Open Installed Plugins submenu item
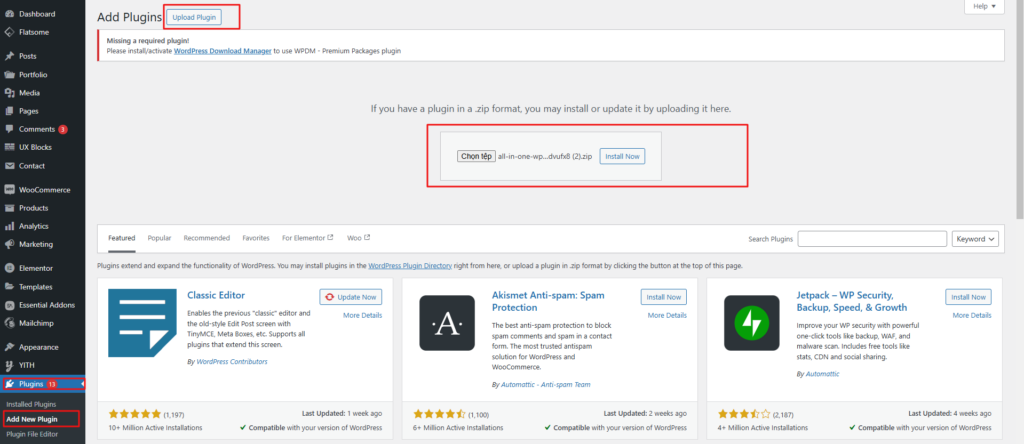 tap(31, 404)
